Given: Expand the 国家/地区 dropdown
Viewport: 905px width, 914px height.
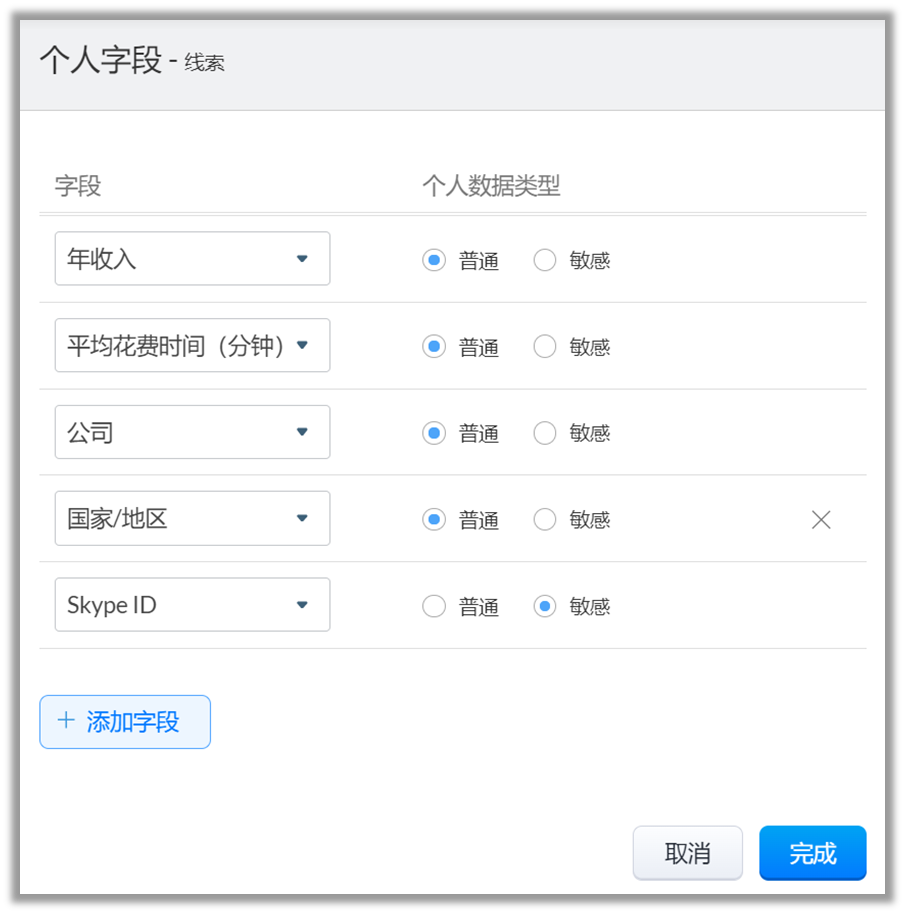Looking at the screenshot, I should 192,518.
